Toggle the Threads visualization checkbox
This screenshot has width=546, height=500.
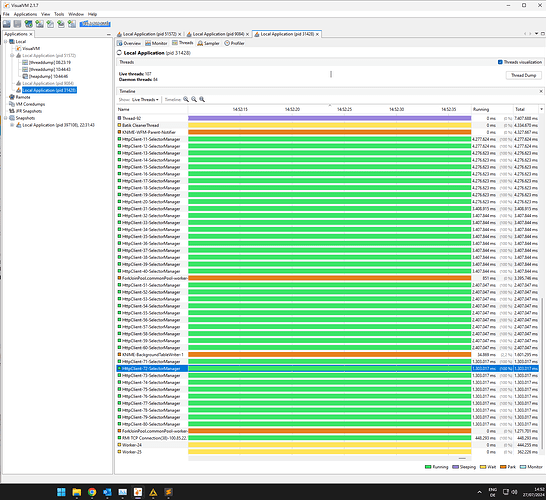pos(500,62)
